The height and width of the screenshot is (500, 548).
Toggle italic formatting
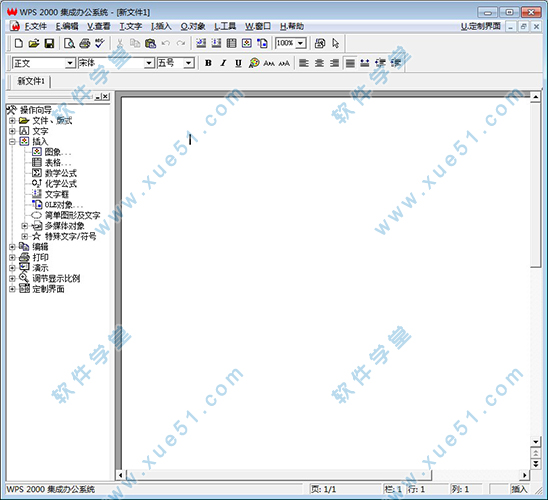[x=223, y=63]
